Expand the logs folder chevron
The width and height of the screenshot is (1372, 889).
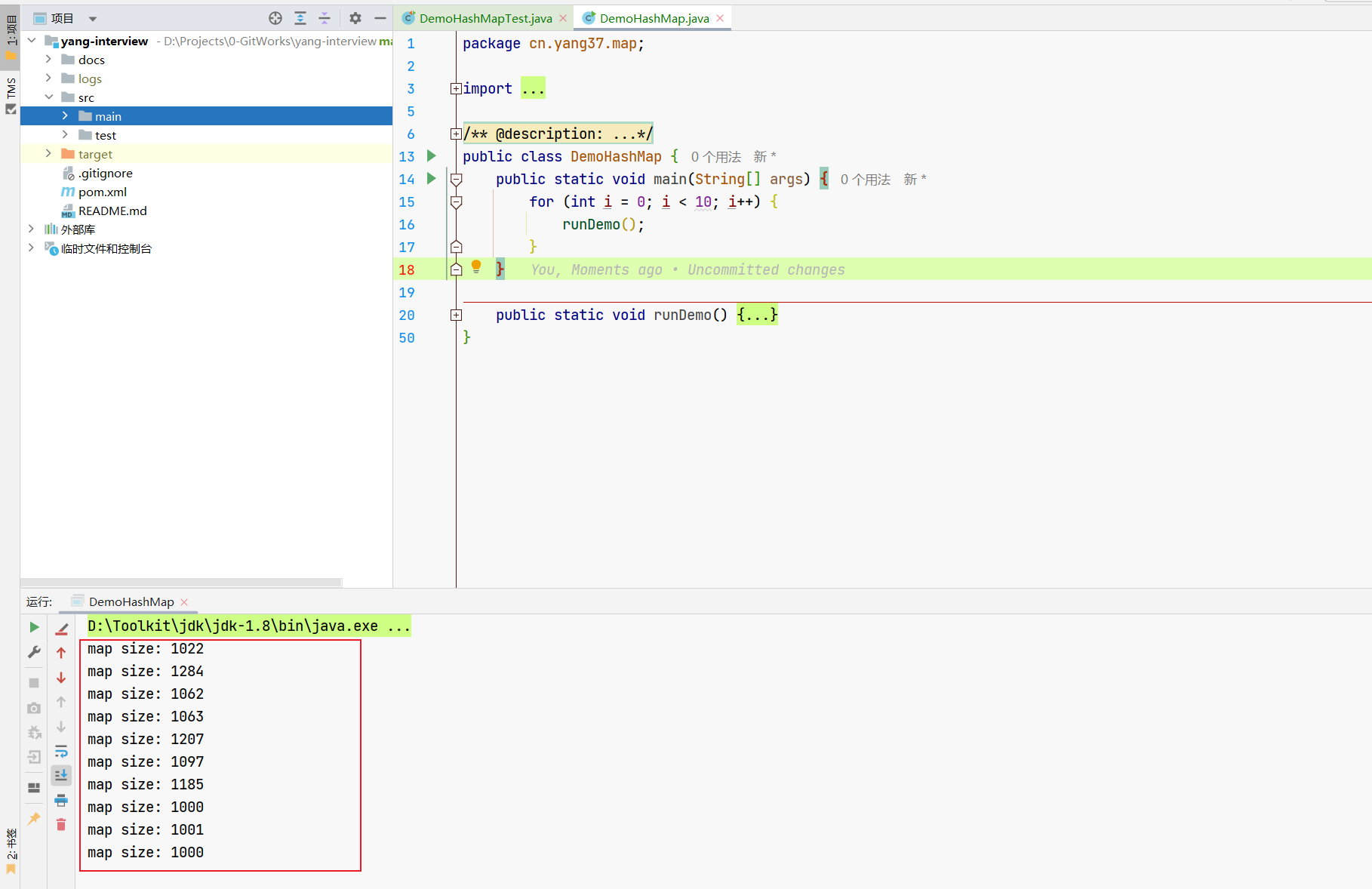tap(48, 78)
